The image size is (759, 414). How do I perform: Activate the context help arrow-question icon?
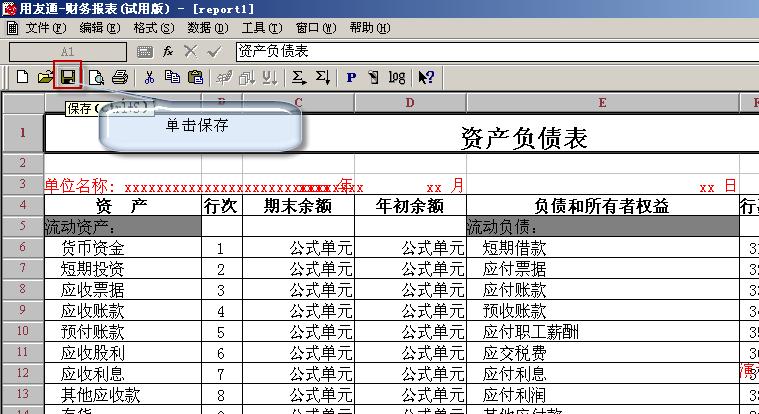pos(426,77)
